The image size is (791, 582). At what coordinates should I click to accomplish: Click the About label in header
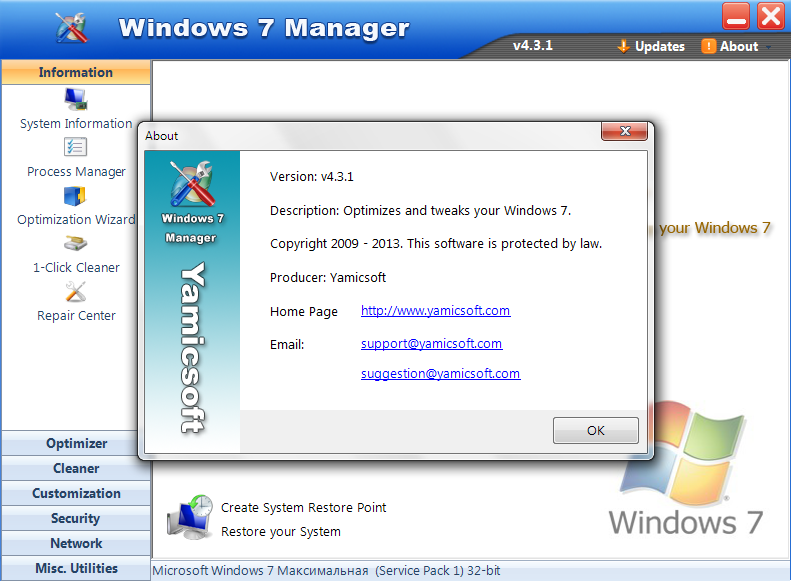tap(739, 46)
